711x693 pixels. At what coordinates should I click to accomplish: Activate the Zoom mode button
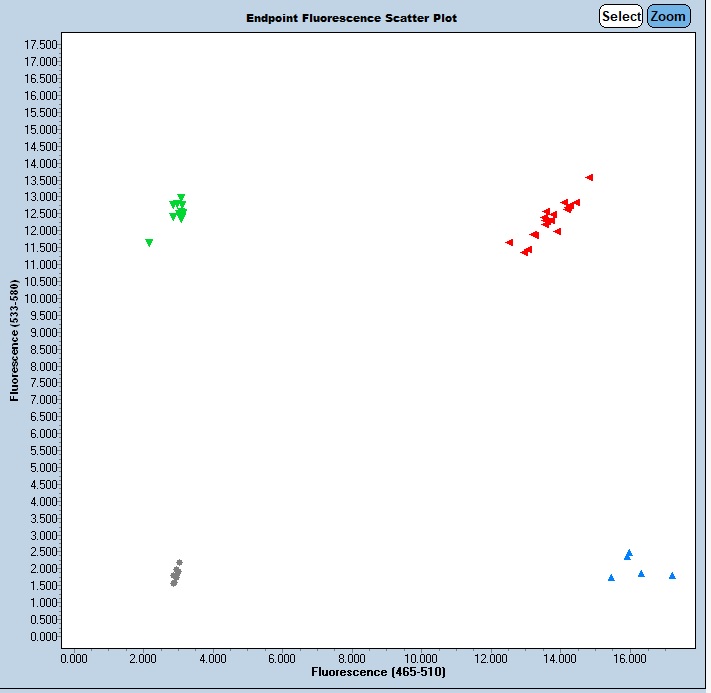[x=668, y=16]
